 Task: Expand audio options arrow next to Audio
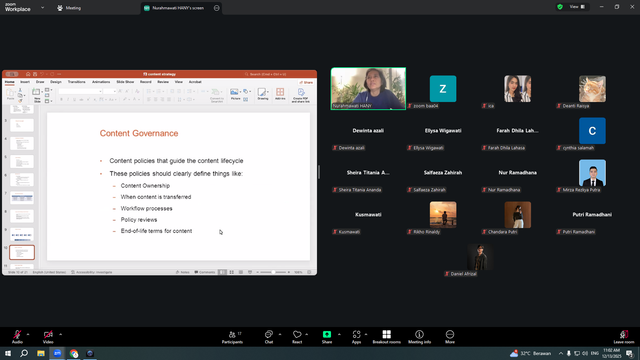pos(28,334)
